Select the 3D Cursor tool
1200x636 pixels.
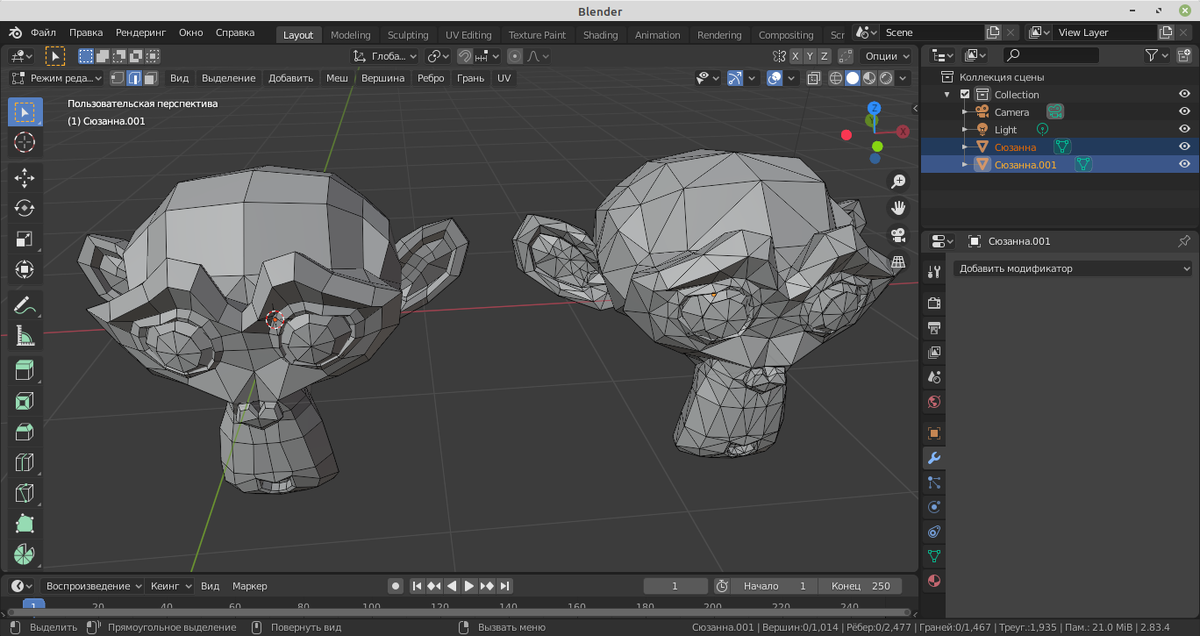tap(25, 143)
